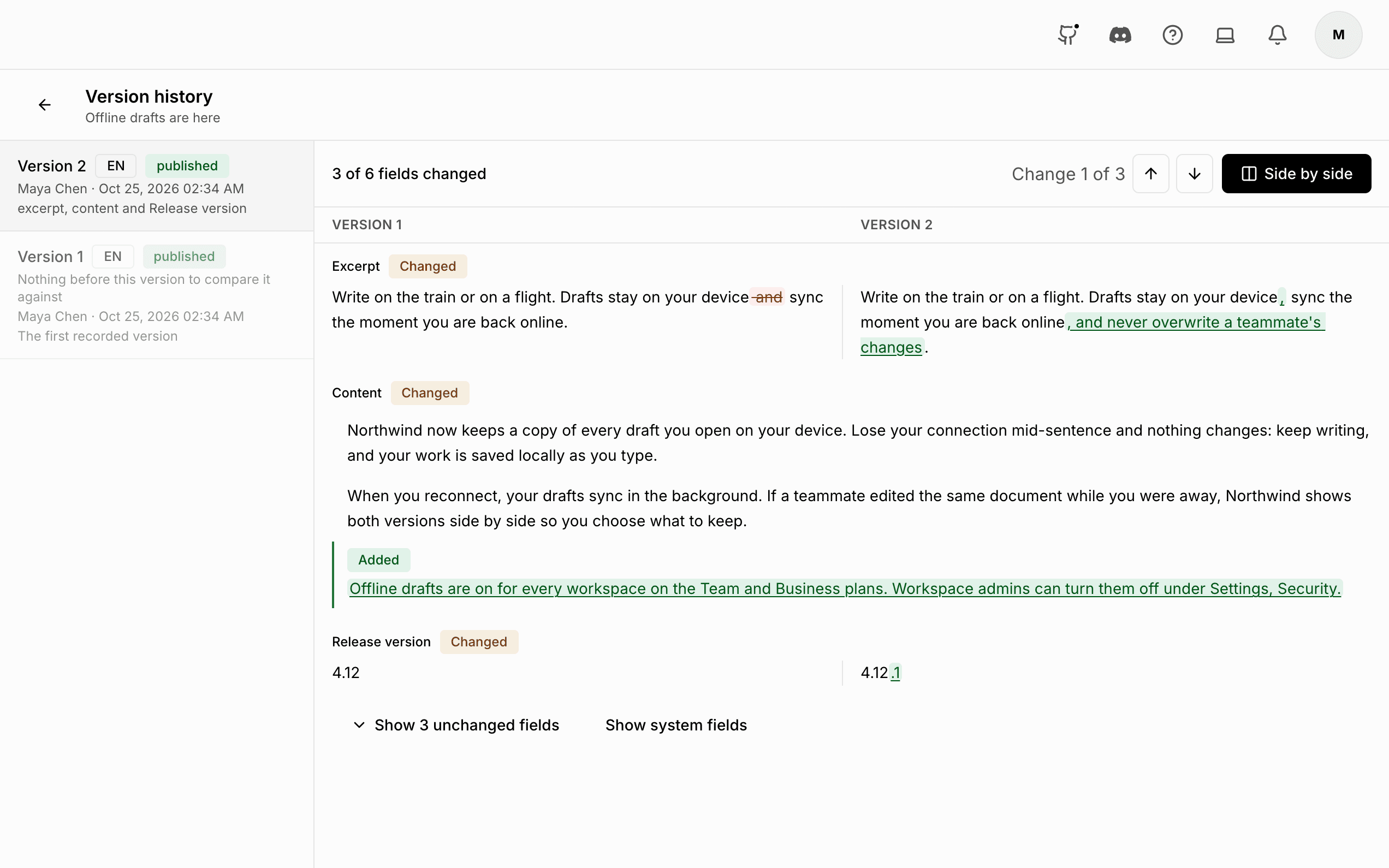Image resolution: width=1389 pixels, height=868 pixels.
Task: Open the help question mark icon
Action: [1173, 35]
